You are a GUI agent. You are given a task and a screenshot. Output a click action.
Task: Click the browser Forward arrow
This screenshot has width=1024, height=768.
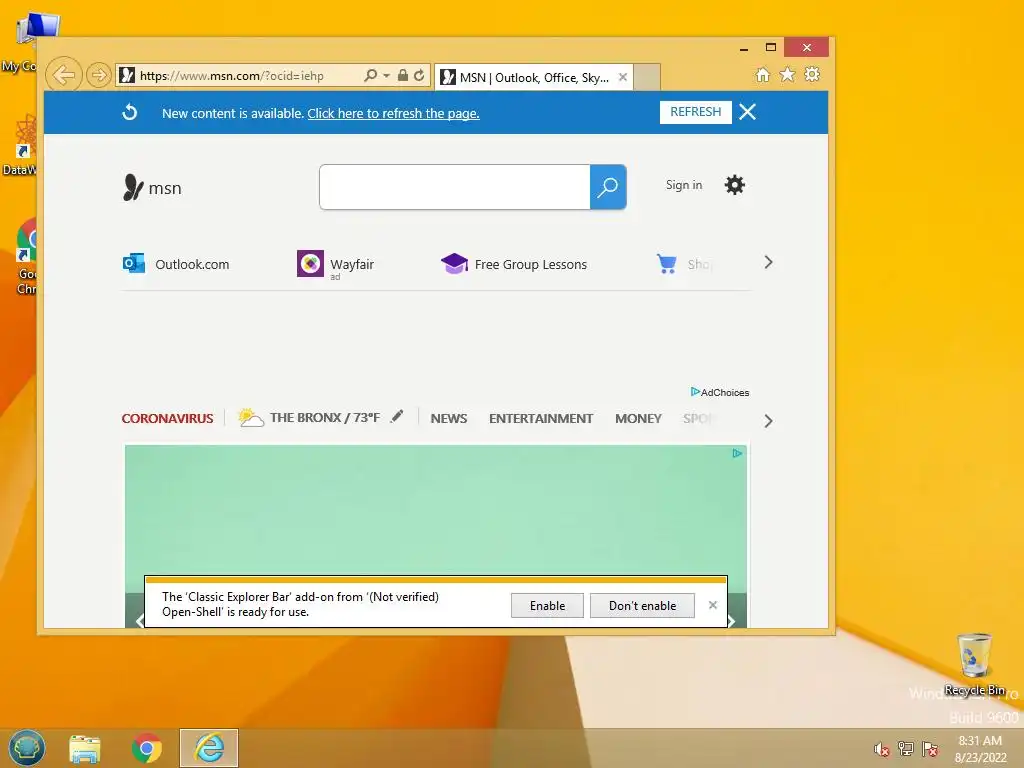[99, 75]
